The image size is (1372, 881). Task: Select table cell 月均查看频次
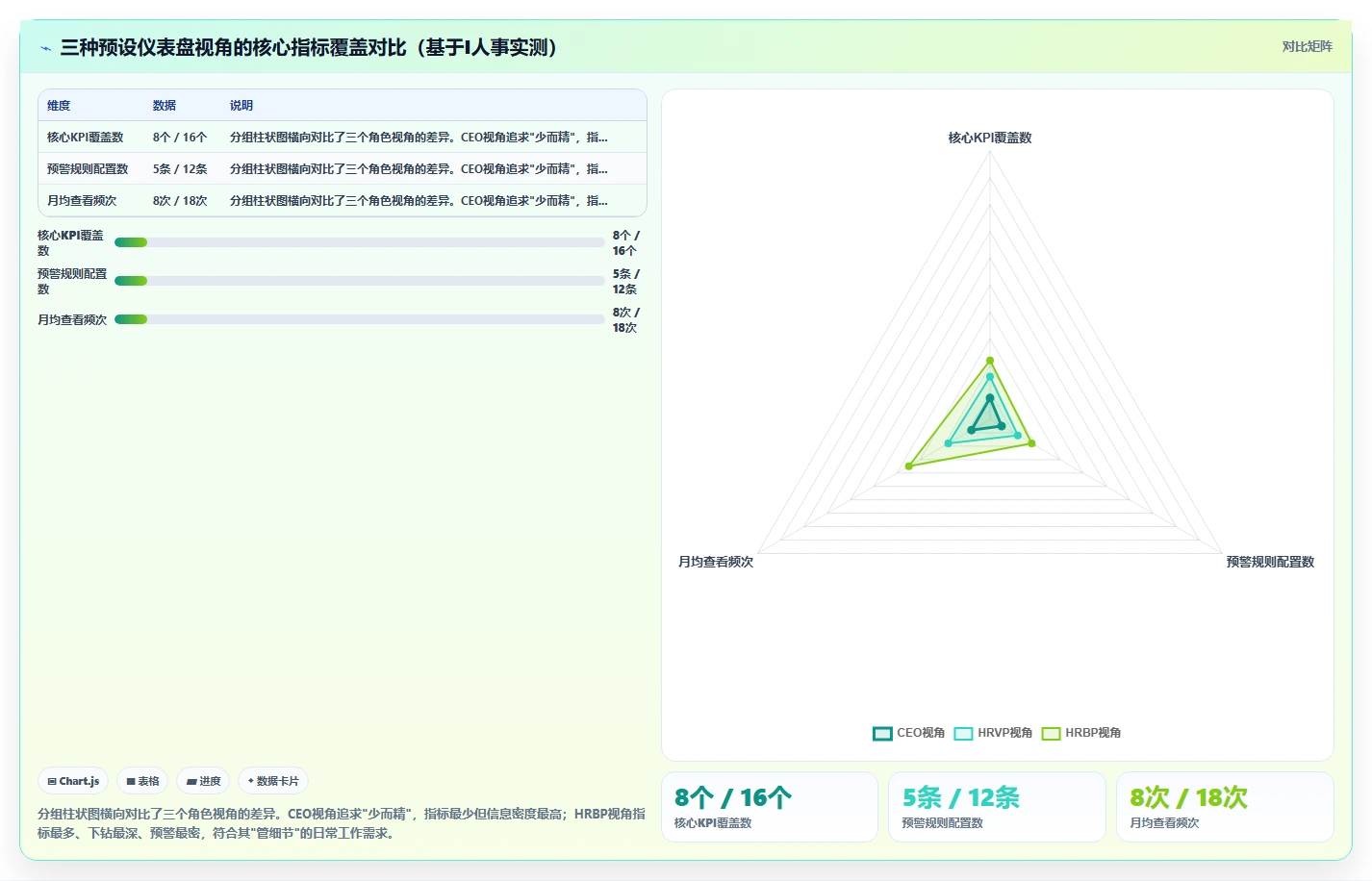pyautogui.click(x=82, y=201)
